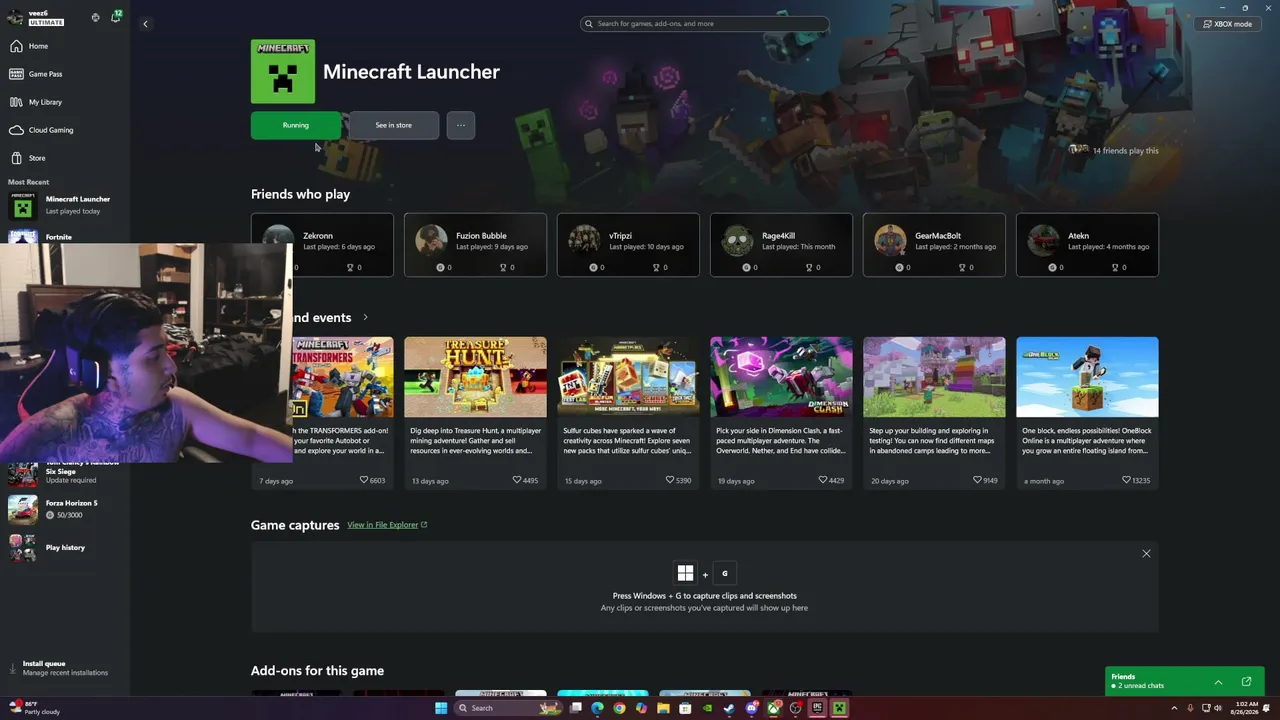The height and width of the screenshot is (720, 1280).
Task: Go back using the left arrow
Action: tap(145, 24)
